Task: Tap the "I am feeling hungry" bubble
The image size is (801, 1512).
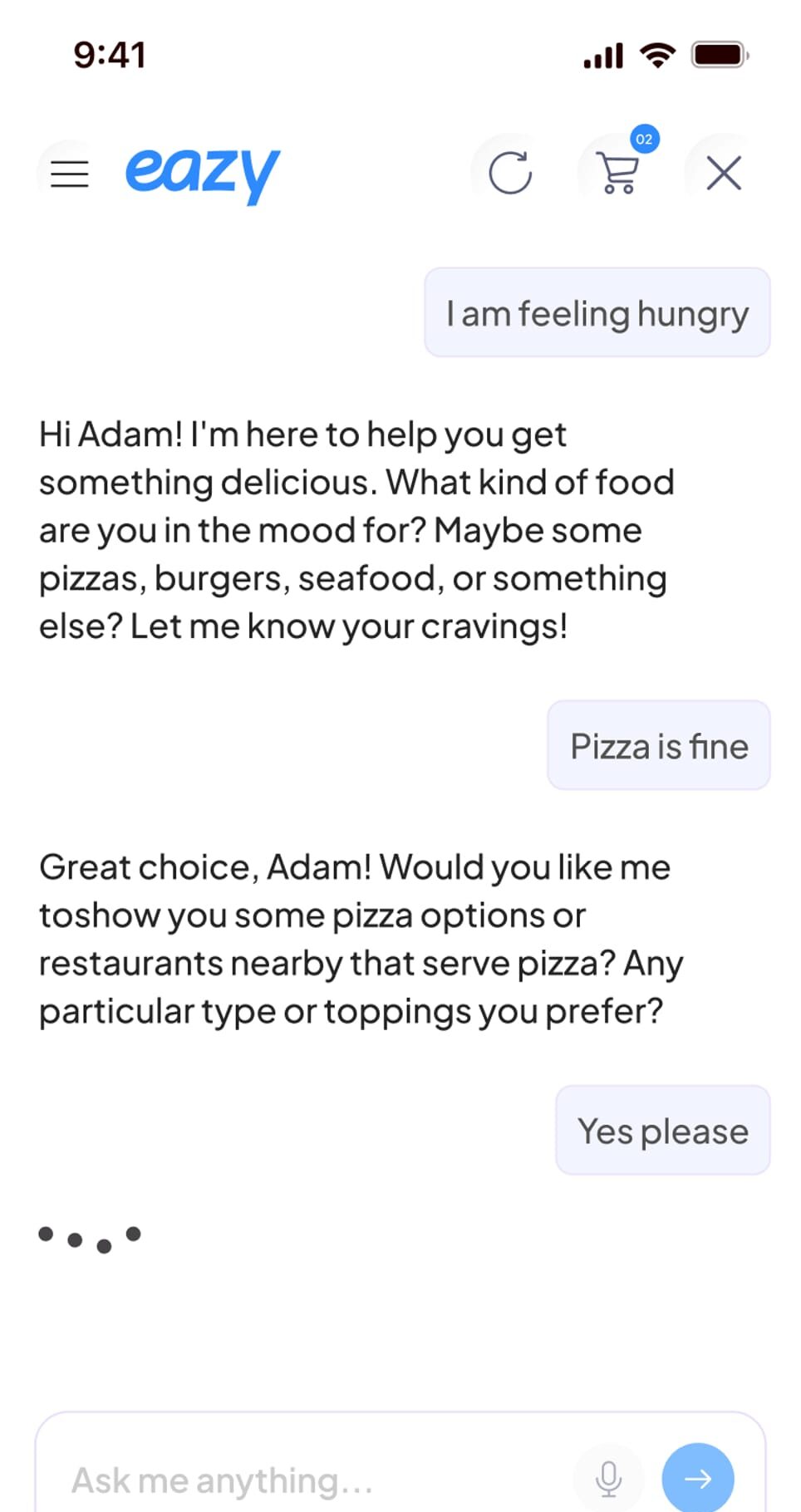Action: [597, 313]
